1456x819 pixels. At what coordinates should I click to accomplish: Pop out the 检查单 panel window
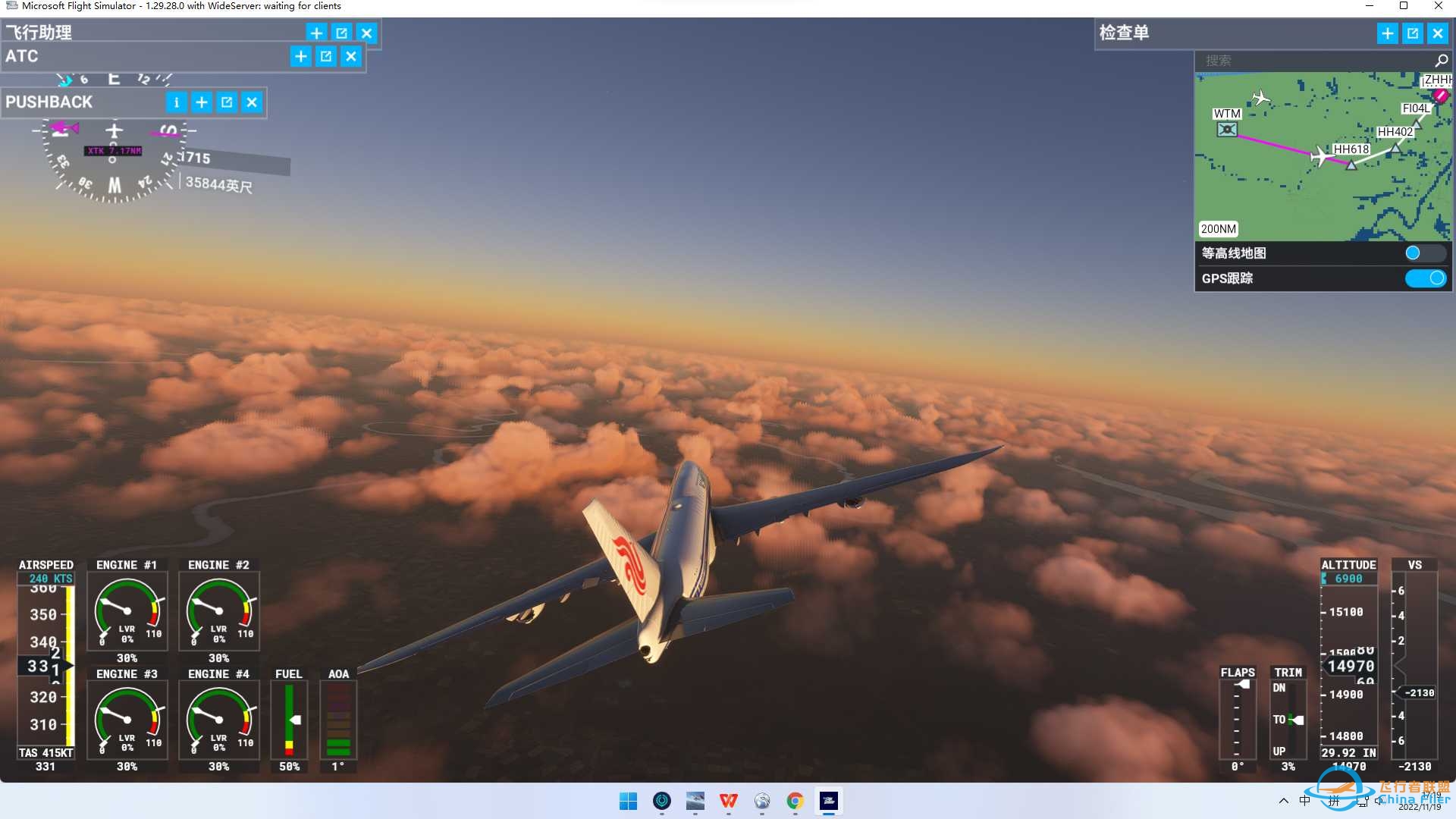pyautogui.click(x=1412, y=33)
